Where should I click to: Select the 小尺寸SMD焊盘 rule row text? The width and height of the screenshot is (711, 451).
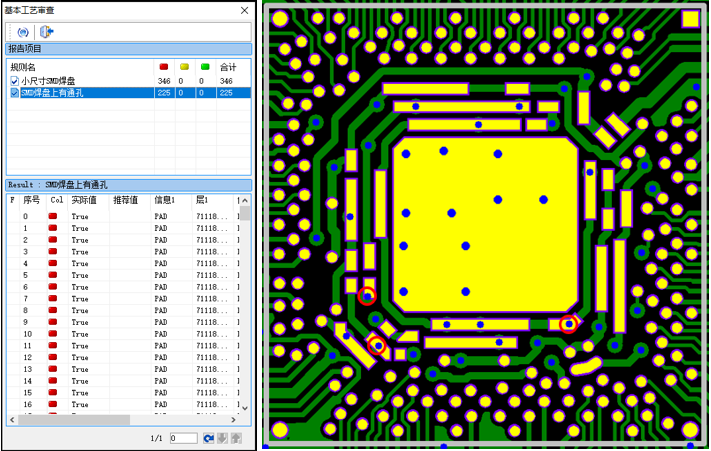click(48, 81)
